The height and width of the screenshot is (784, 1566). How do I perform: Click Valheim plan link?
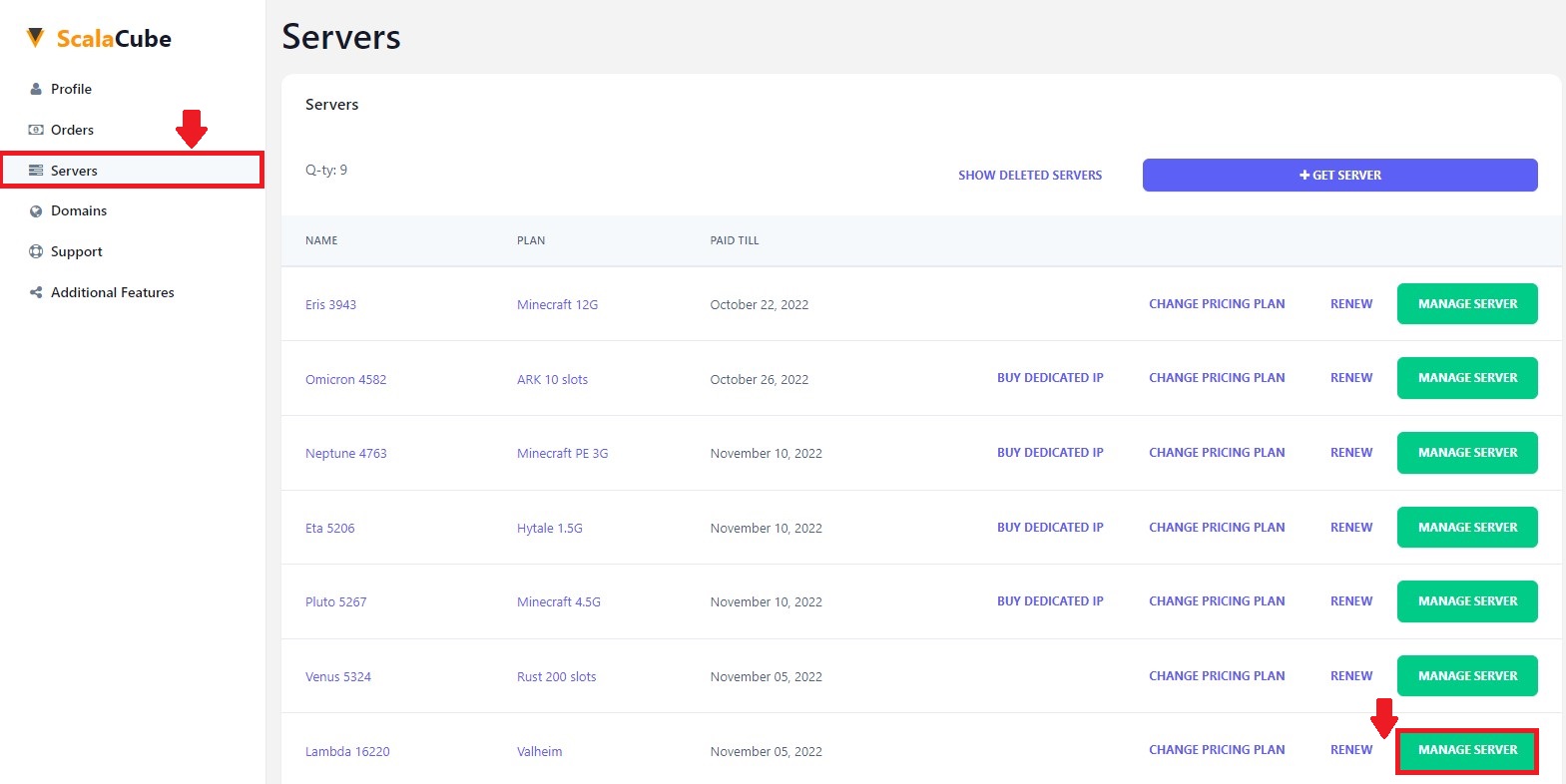pos(539,751)
